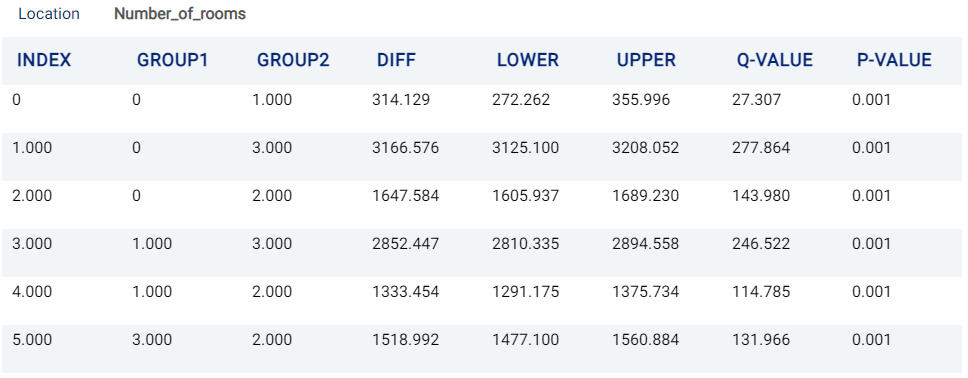968x378 pixels.
Task: Click the Q-VALUE cell 277.864
Action: tap(761, 148)
